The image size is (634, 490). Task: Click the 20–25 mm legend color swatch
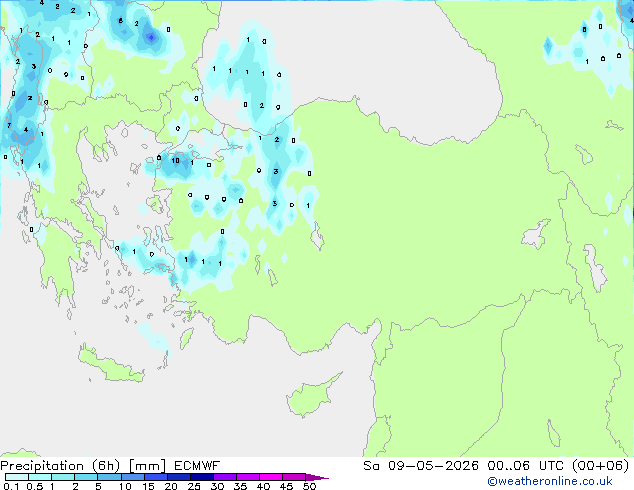tap(179, 477)
